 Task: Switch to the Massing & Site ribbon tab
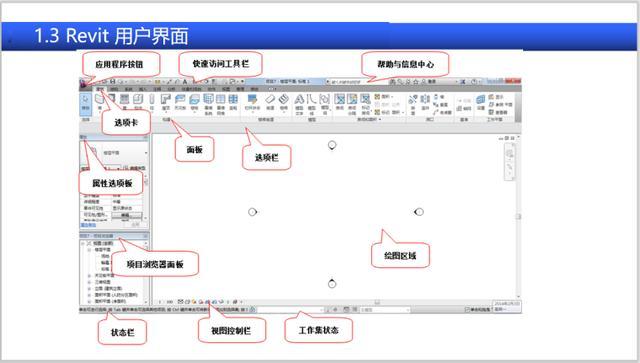(191, 89)
